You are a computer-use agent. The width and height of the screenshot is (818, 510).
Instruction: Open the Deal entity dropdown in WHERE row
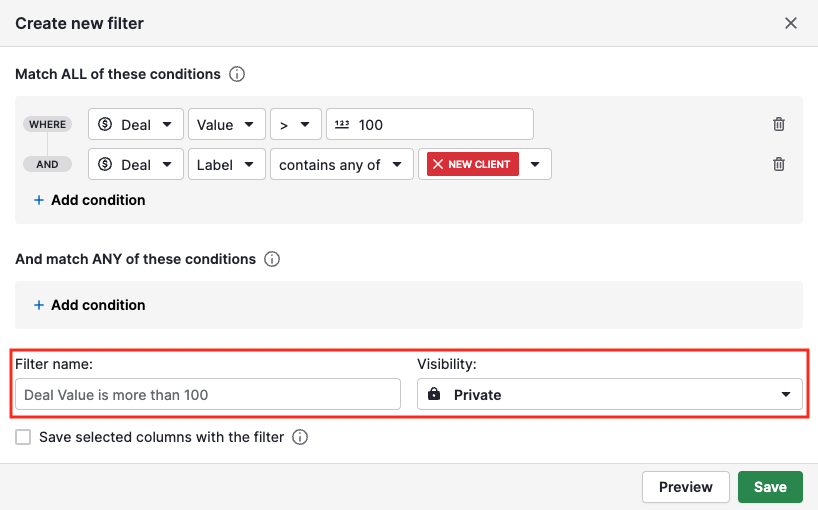136,125
